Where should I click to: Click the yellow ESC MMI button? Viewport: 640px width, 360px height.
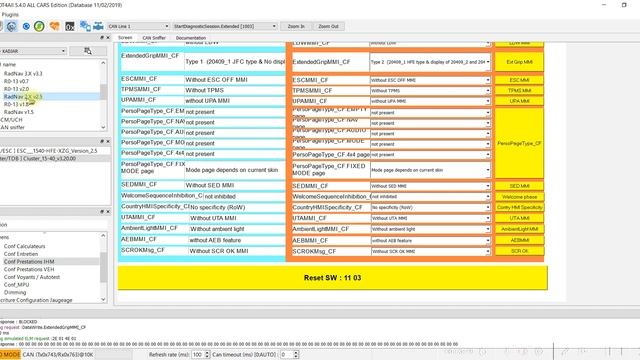point(519,80)
